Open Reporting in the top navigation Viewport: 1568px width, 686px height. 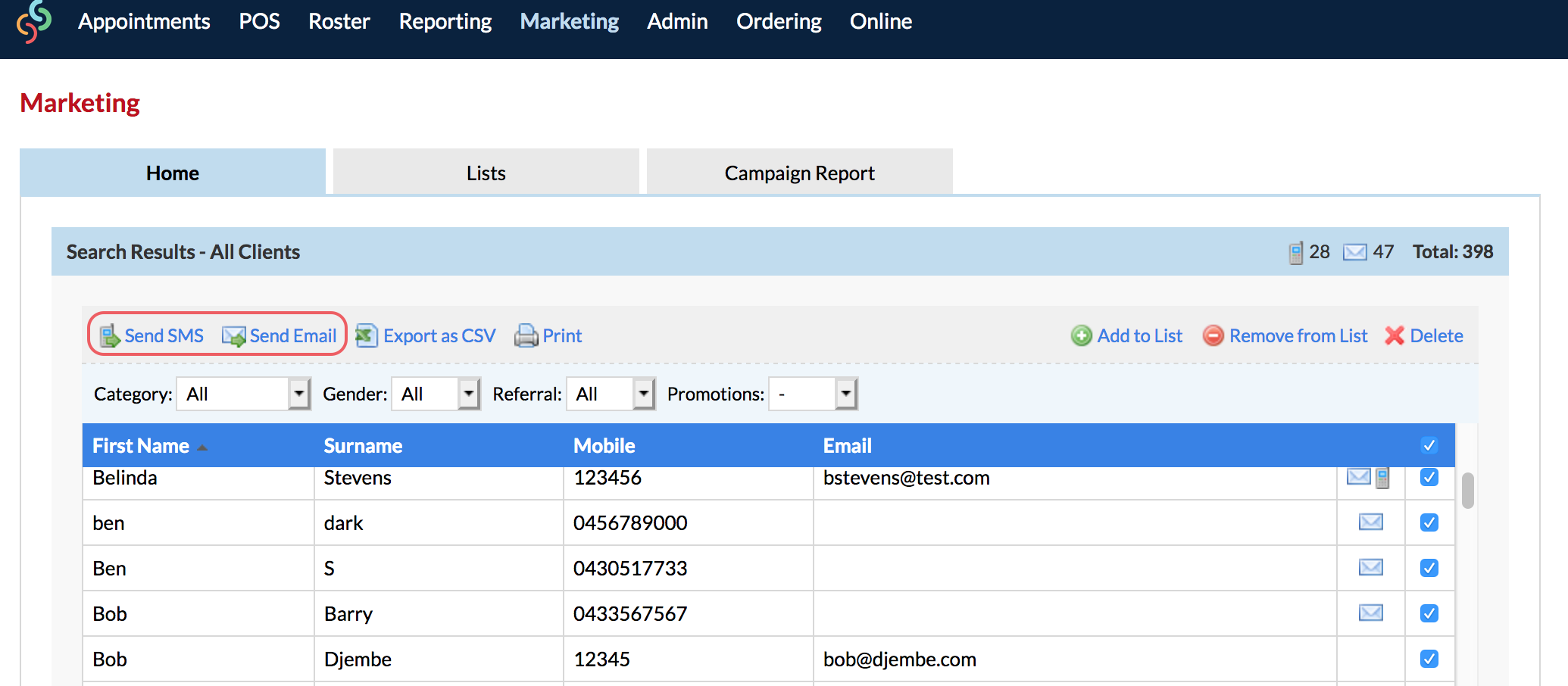coord(445,21)
